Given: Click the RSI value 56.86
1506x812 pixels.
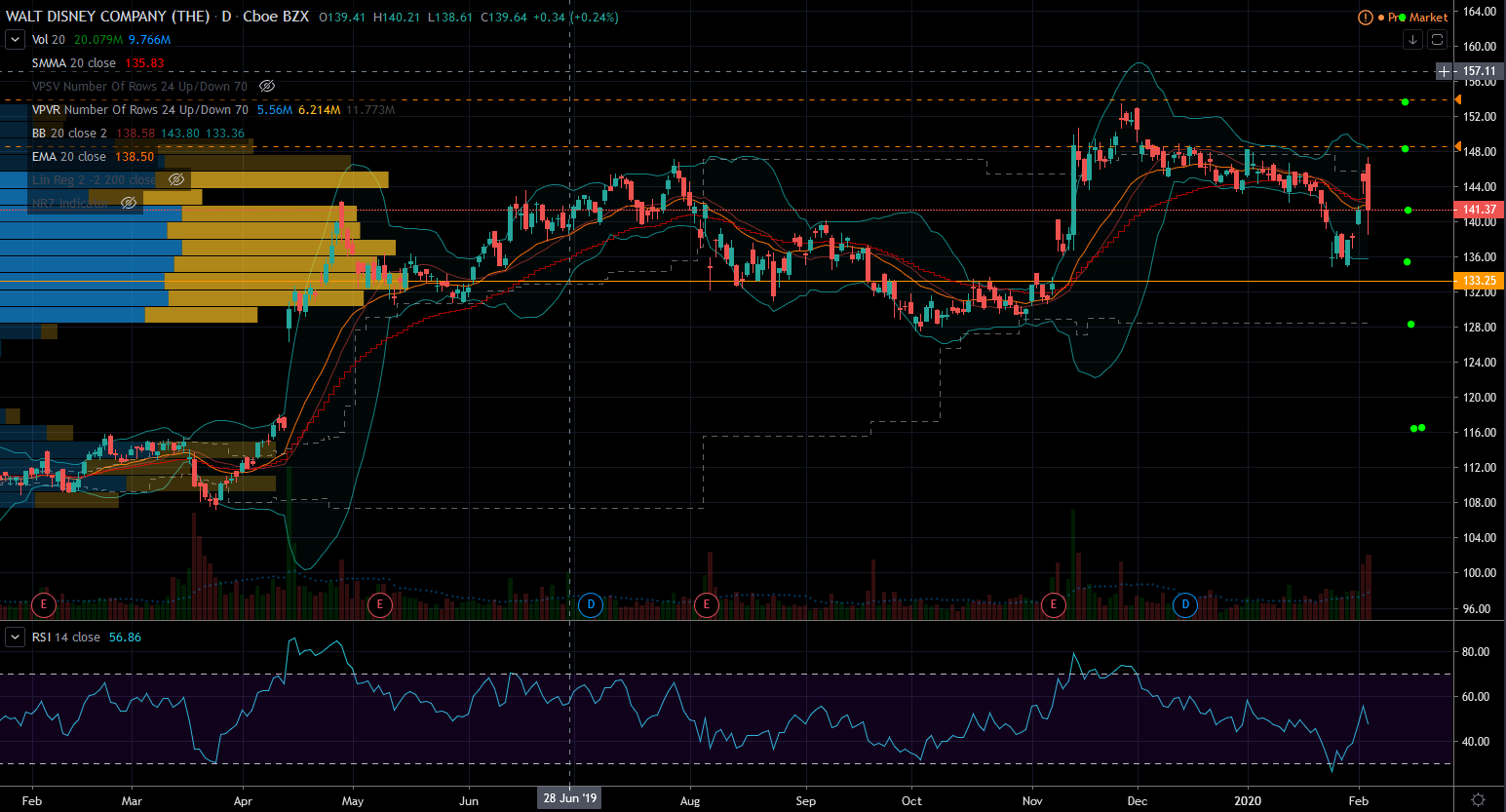Looking at the screenshot, I should pos(125,638).
